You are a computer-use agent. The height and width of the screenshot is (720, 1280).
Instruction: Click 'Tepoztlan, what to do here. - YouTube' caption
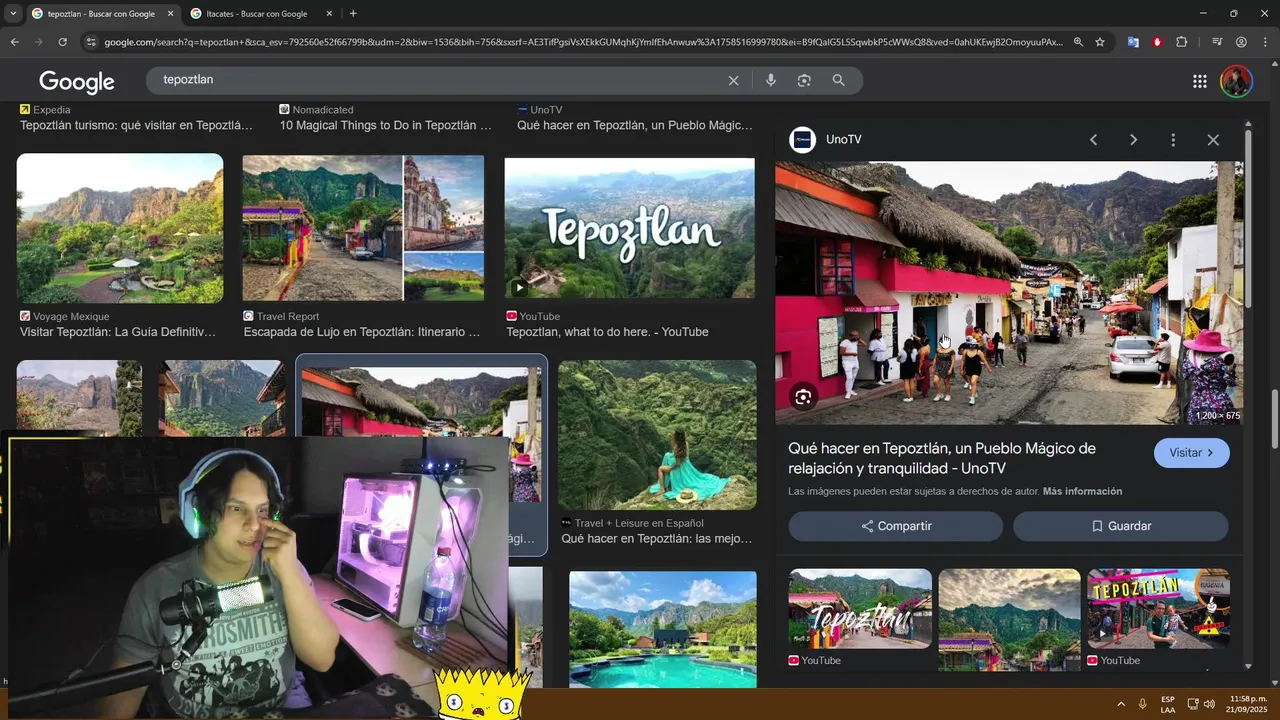point(607,332)
